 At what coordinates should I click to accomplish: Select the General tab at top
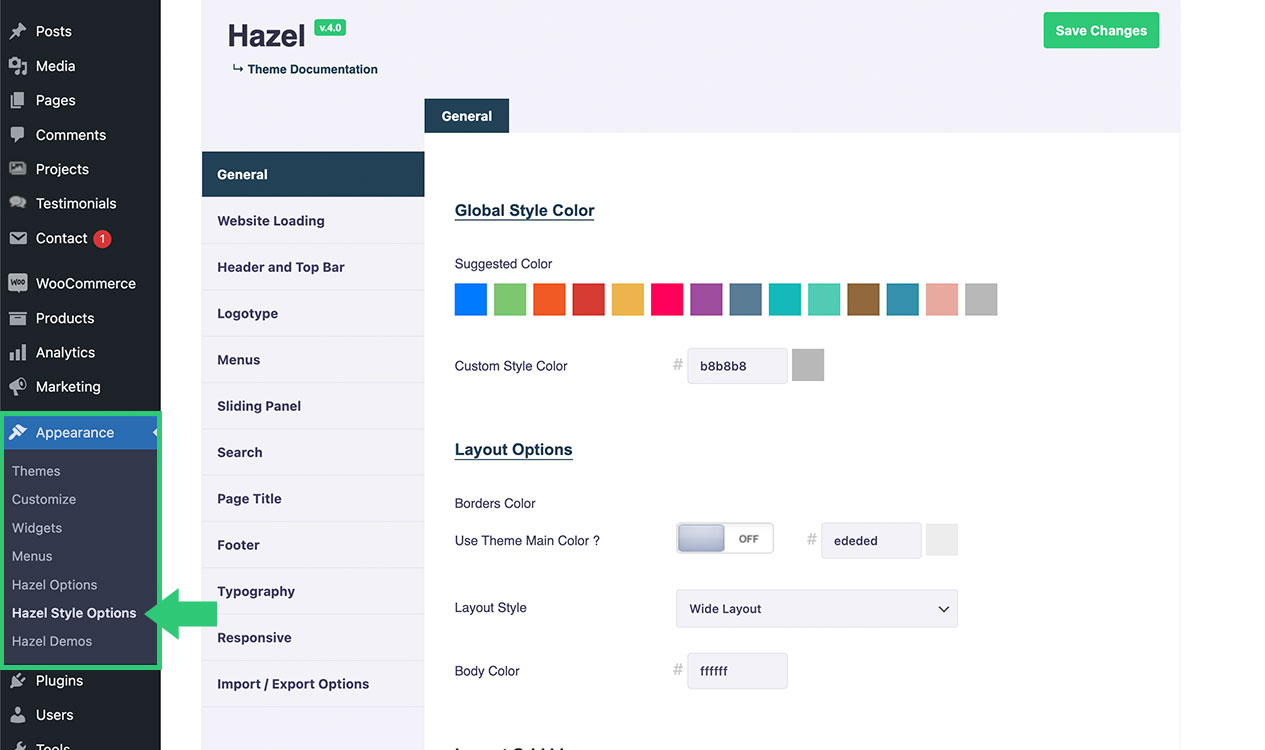click(466, 116)
